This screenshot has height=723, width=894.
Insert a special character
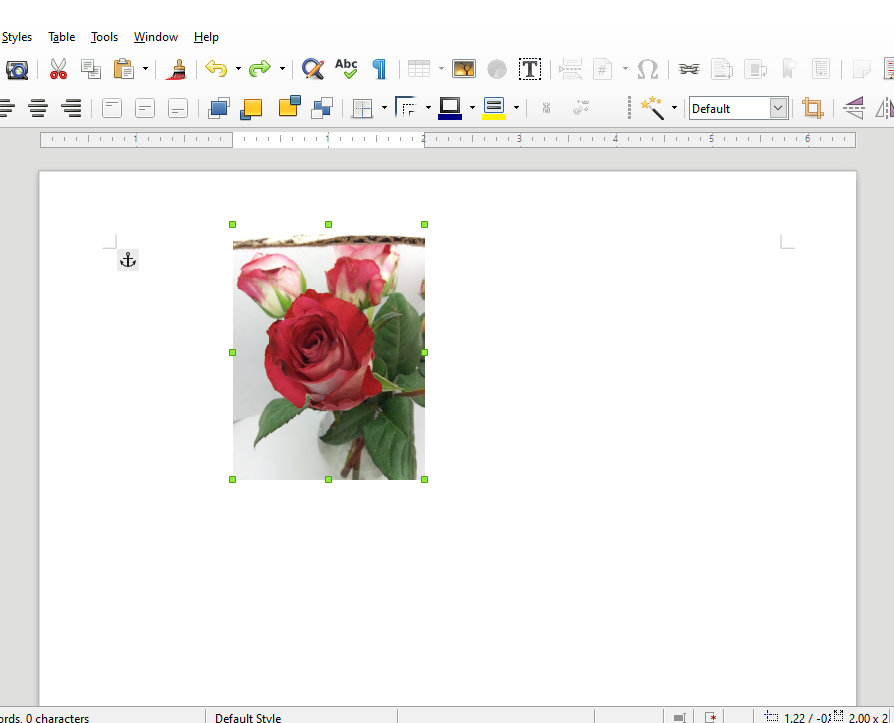647,69
